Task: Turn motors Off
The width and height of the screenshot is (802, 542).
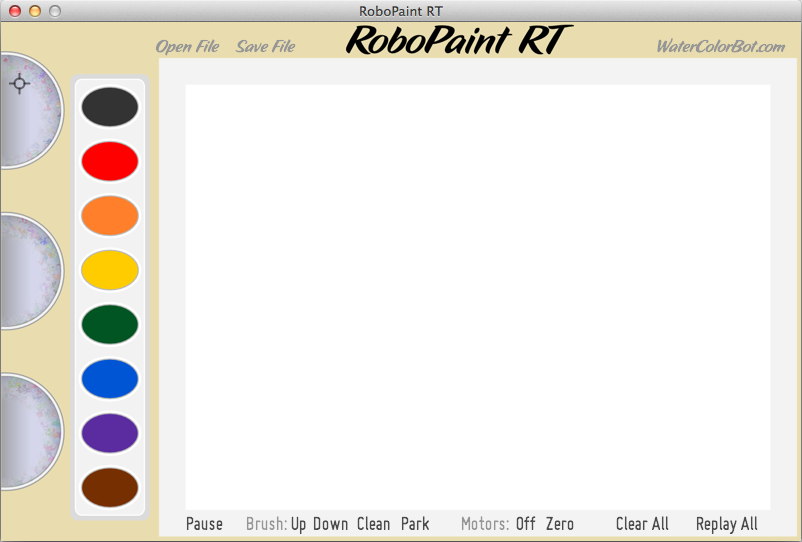Action: (x=525, y=524)
